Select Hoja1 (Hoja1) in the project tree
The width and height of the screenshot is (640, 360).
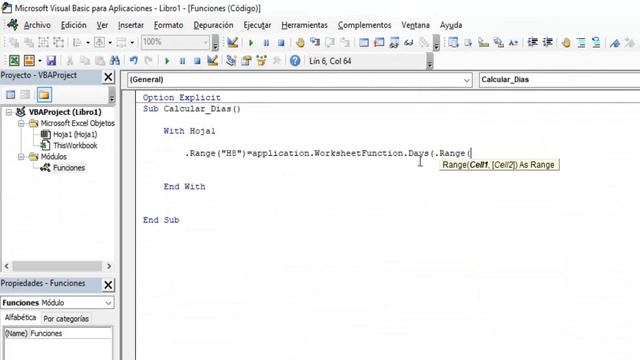click(x=75, y=134)
